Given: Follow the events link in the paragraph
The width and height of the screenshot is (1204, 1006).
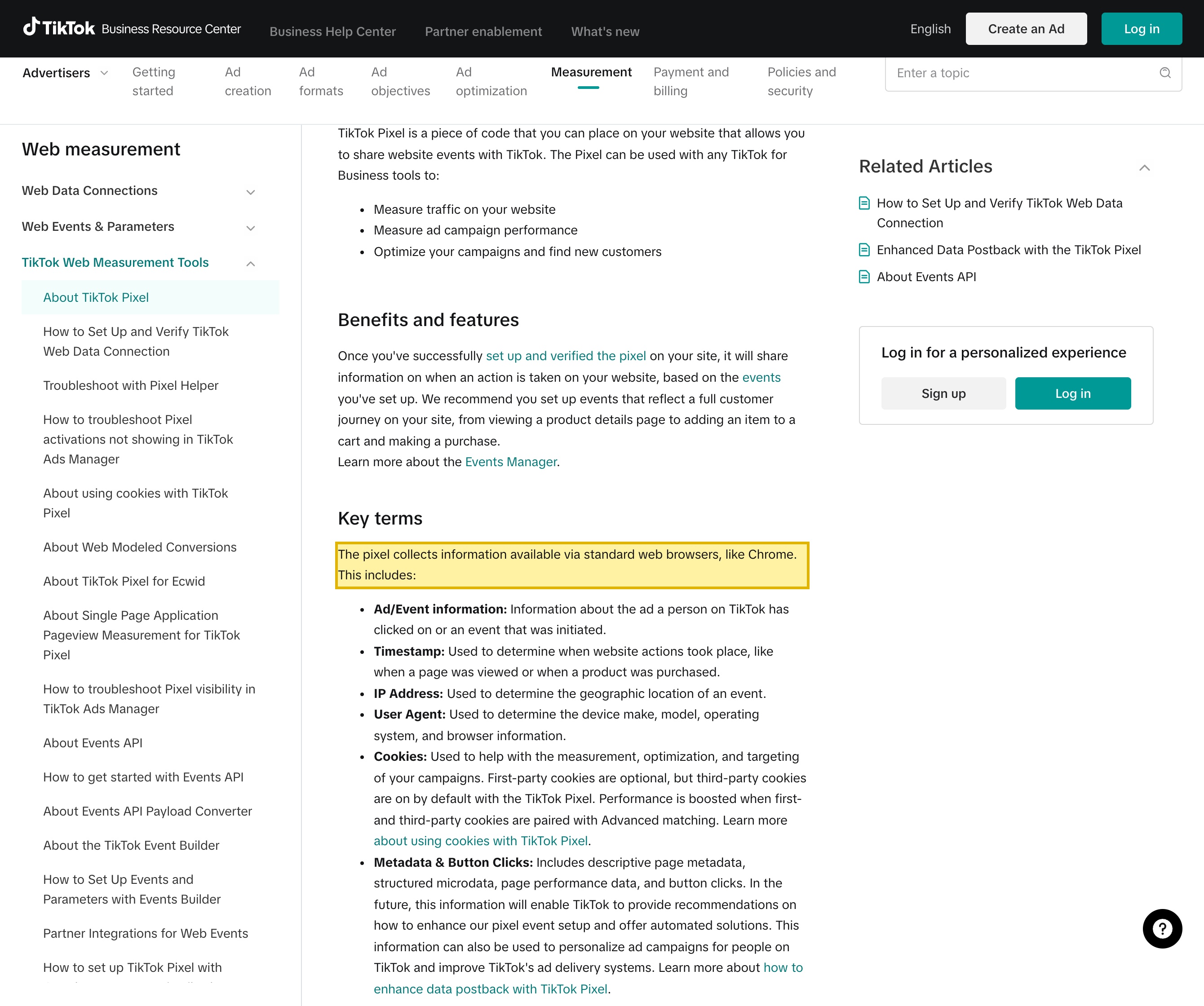Looking at the screenshot, I should point(761,377).
